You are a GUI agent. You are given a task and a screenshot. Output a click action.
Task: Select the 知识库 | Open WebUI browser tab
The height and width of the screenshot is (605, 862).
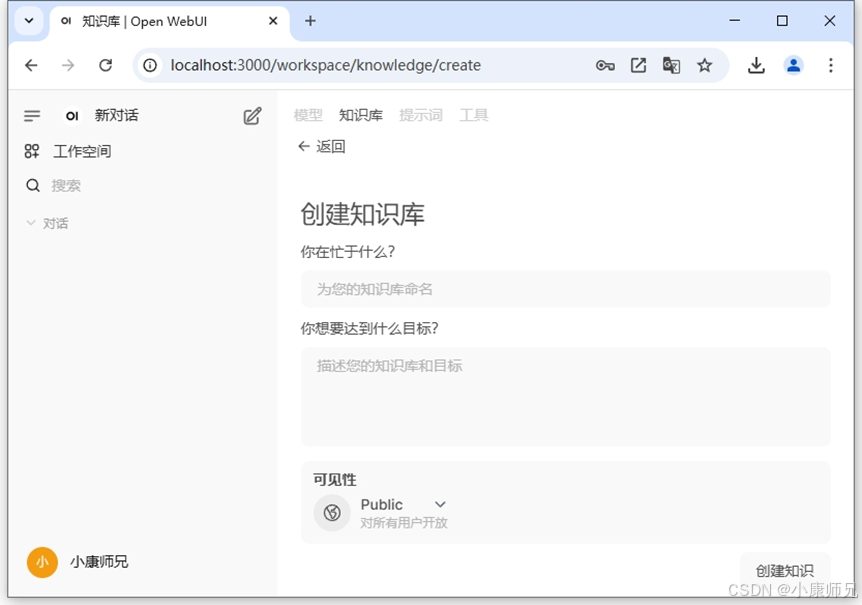coord(169,21)
